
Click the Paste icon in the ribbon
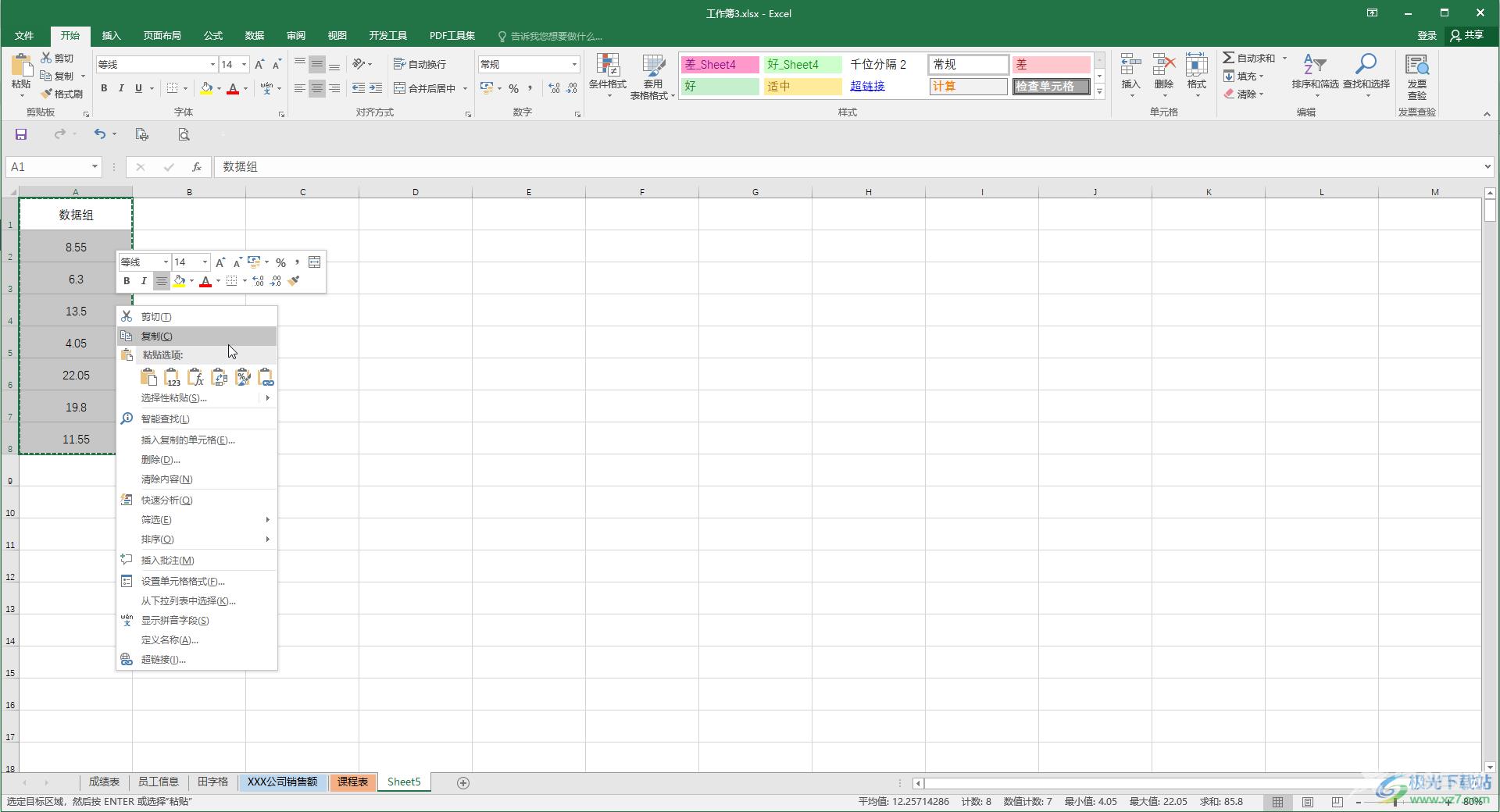point(21,66)
